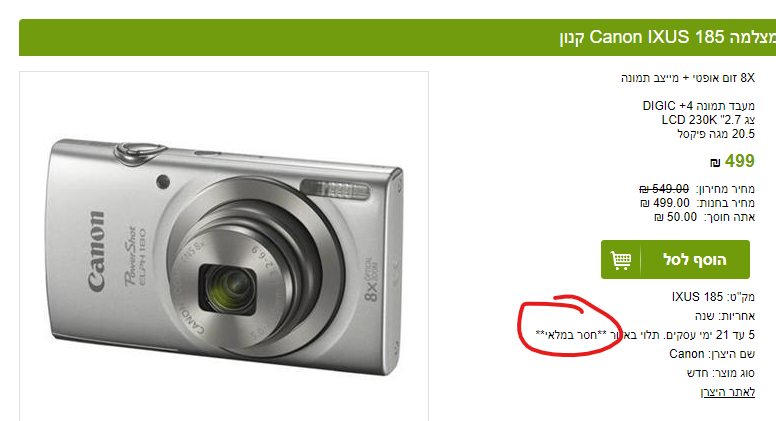Click the manufacturer name Canon line
This screenshot has height=421, width=776.
point(712,354)
